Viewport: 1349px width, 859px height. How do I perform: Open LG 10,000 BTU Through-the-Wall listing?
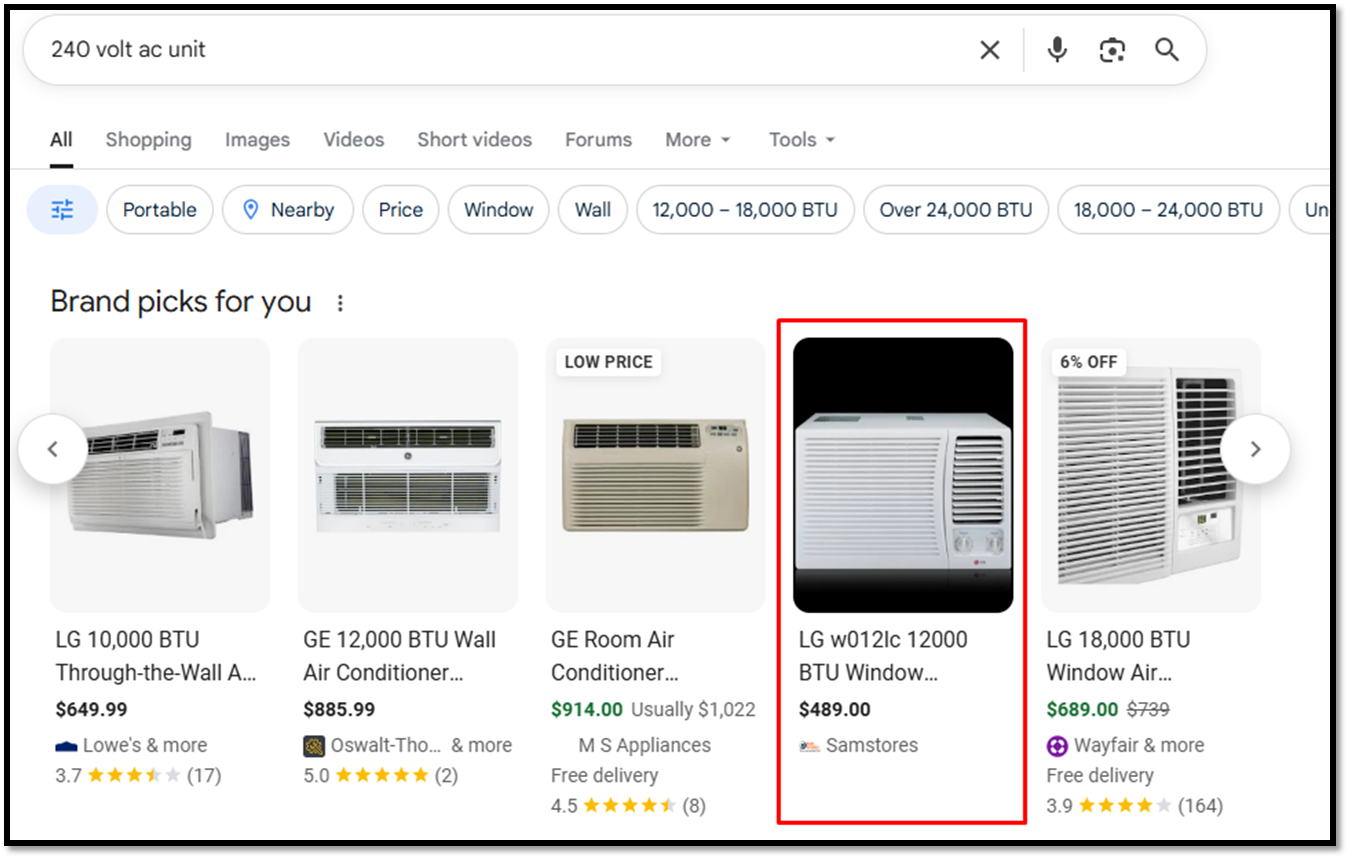click(155, 656)
